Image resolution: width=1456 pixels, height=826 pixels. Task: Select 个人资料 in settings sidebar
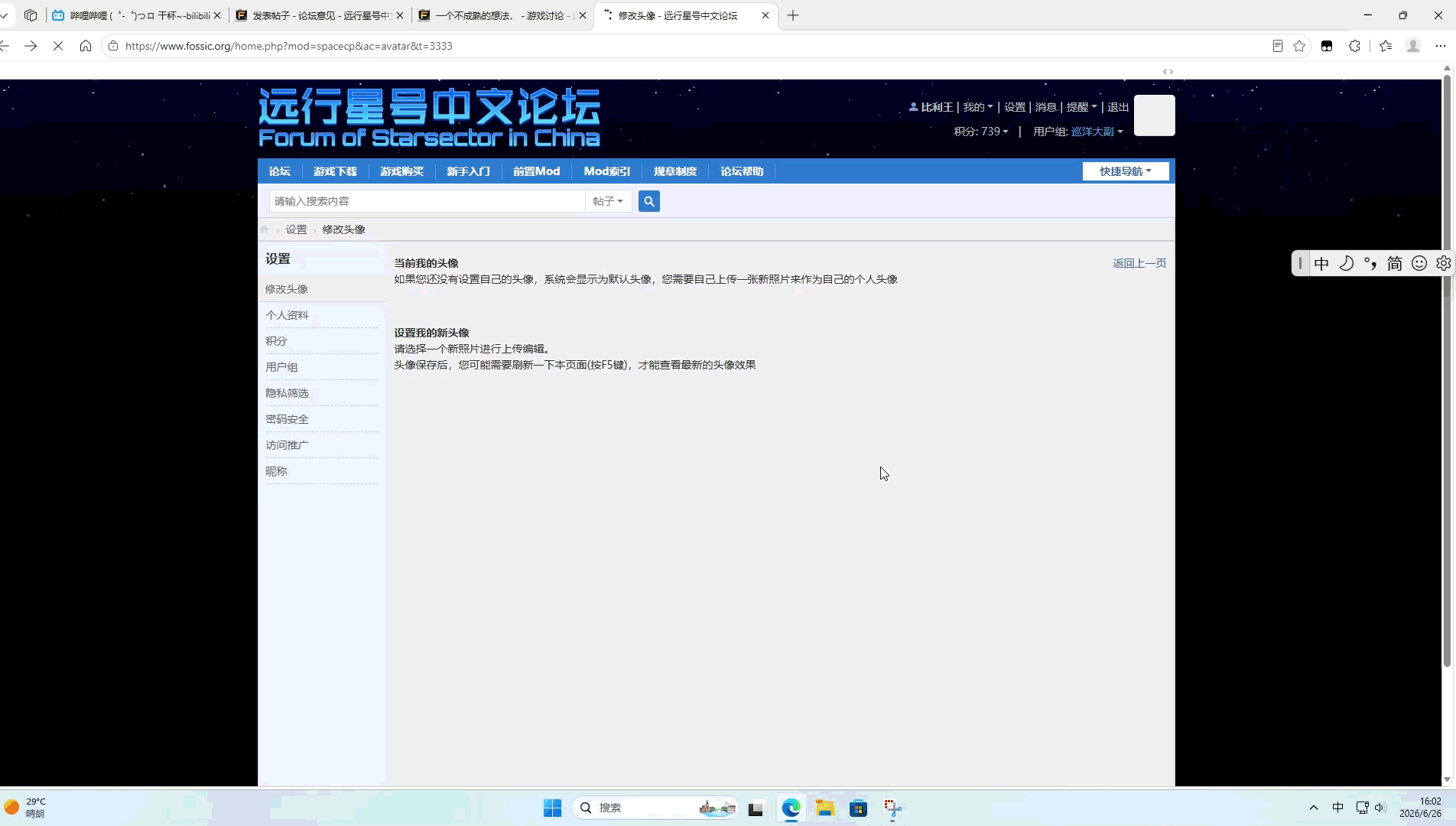[287, 315]
